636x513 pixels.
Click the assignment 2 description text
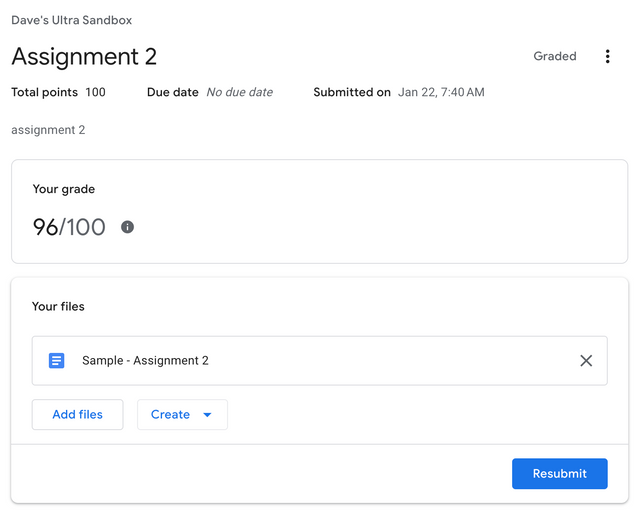point(48,130)
